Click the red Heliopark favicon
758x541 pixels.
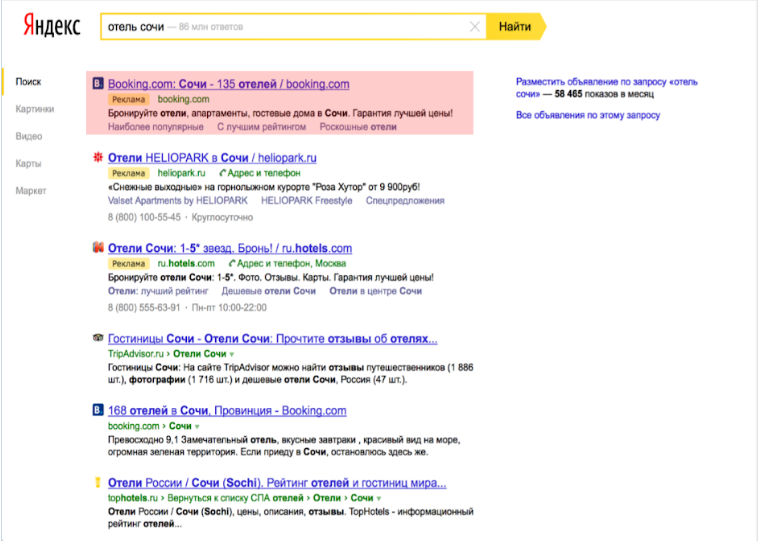(97, 158)
